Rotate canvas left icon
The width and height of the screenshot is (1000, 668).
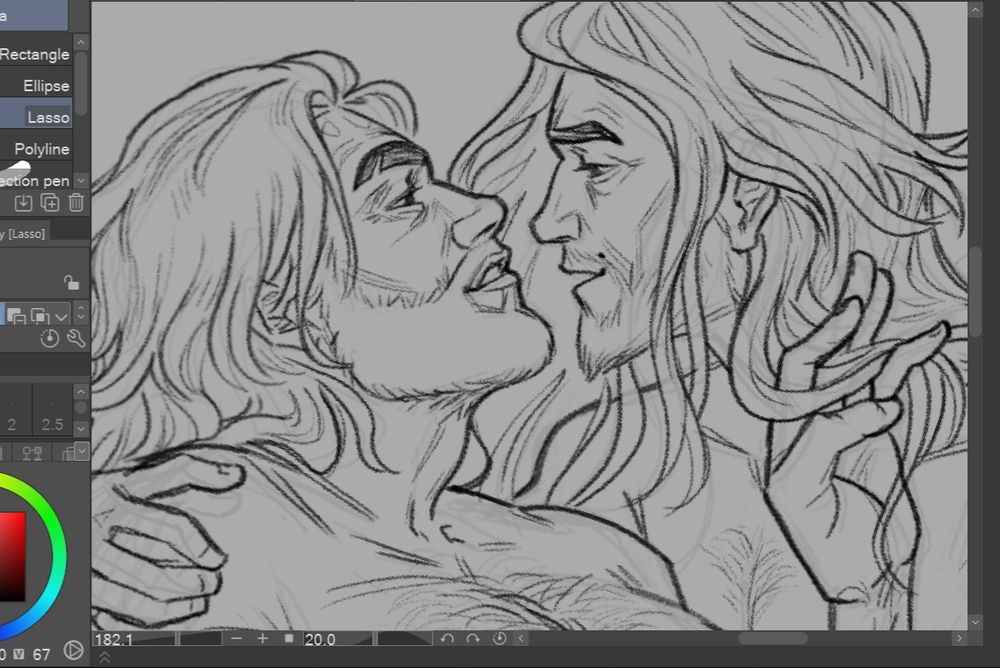pos(447,638)
